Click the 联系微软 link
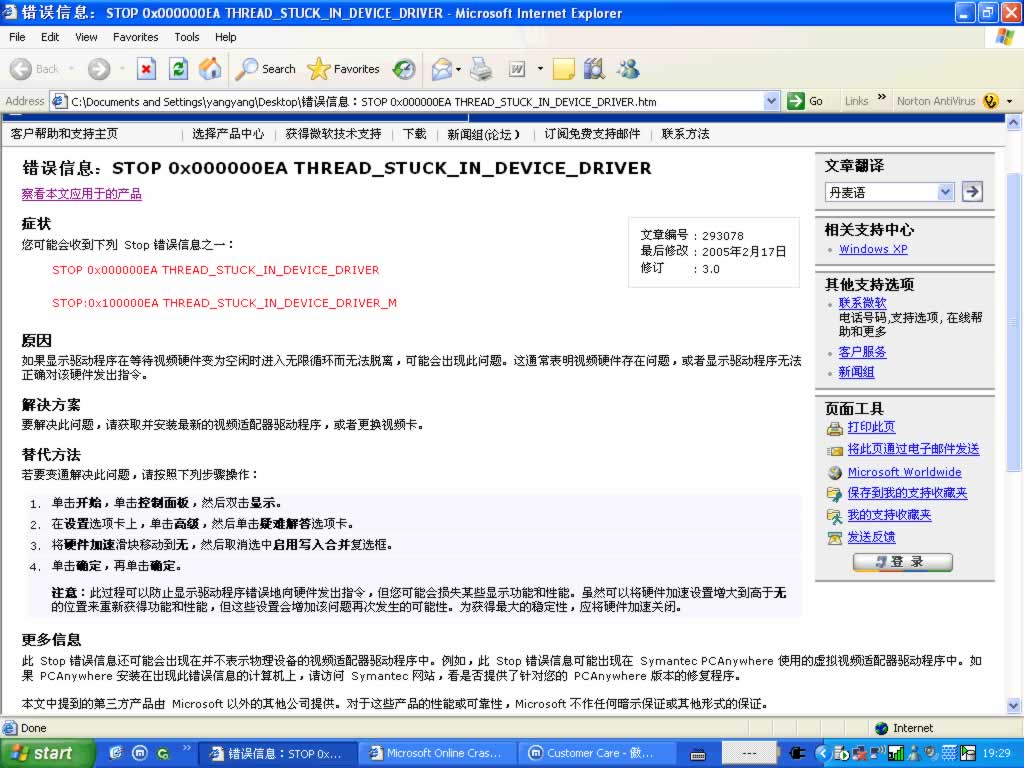This screenshot has width=1024, height=768. pyautogui.click(x=862, y=302)
